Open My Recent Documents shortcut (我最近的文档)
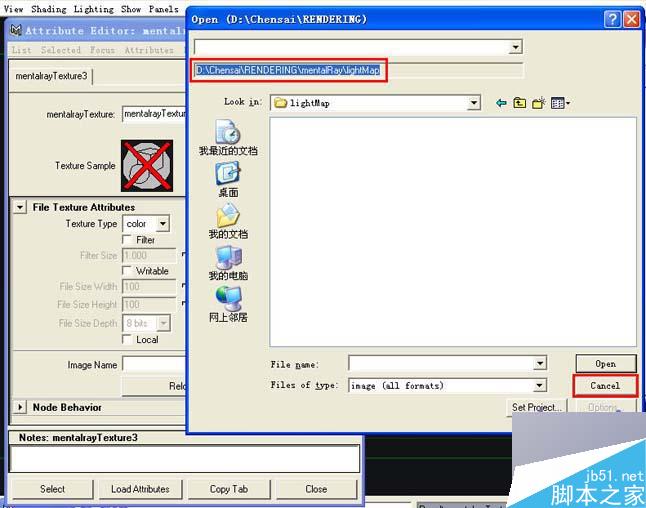 (228, 138)
